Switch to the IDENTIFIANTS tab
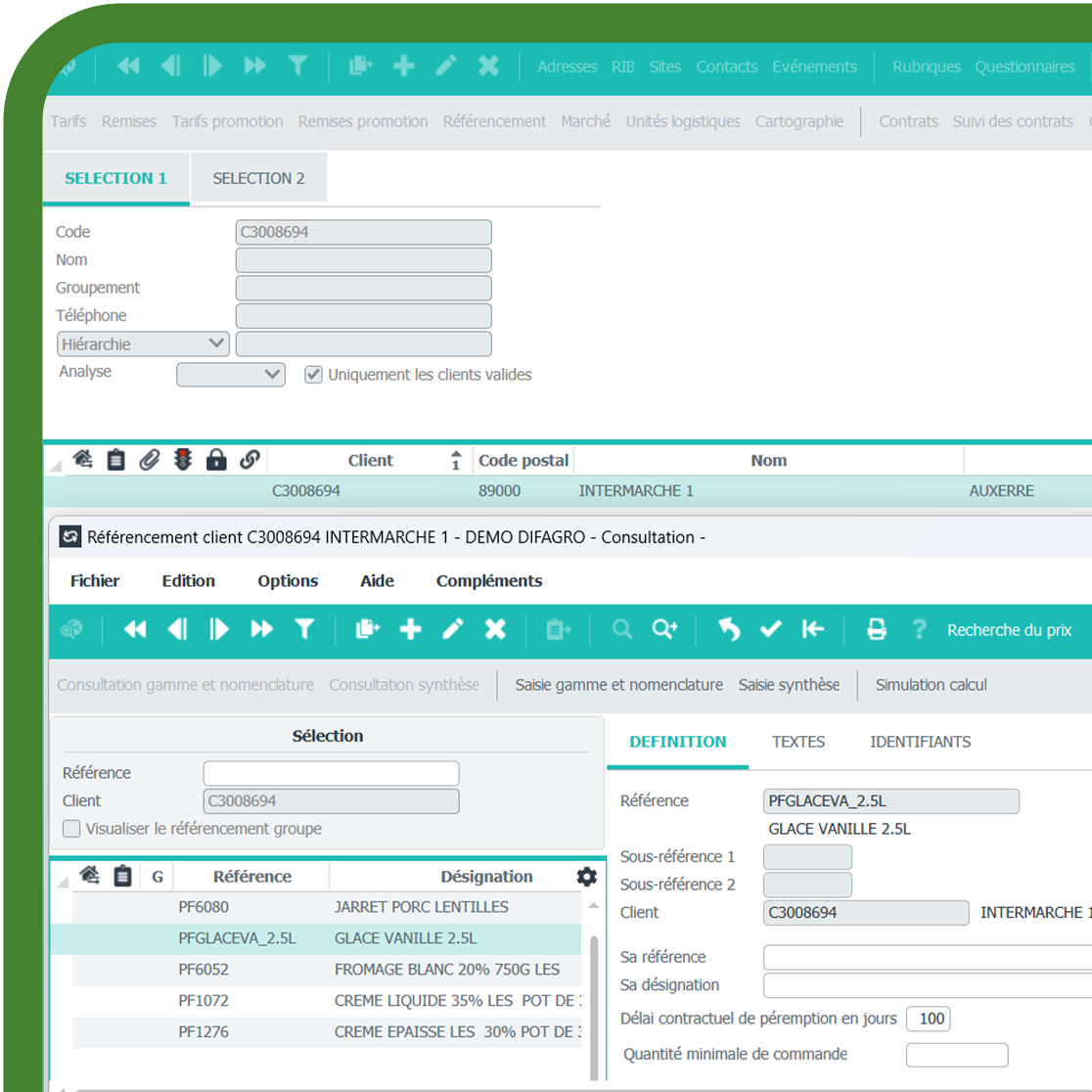Image resolution: width=1092 pixels, height=1092 pixels. pyautogui.click(x=920, y=742)
